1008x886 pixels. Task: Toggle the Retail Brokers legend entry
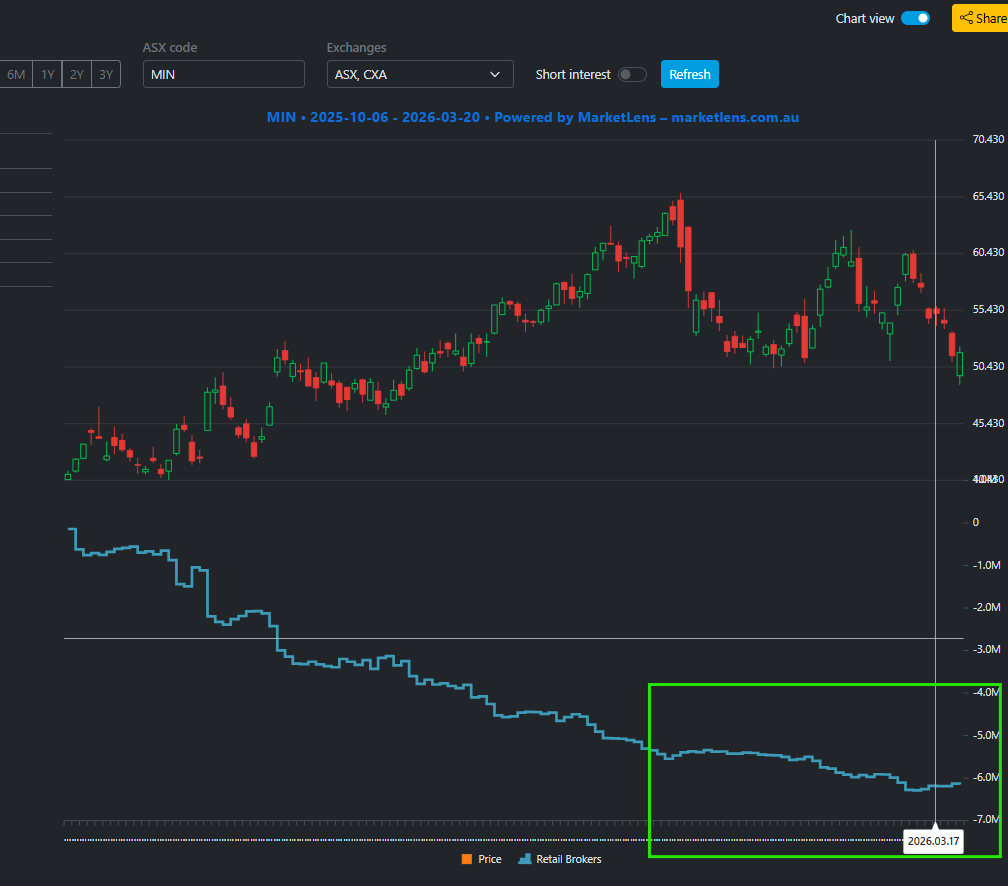point(560,859)
